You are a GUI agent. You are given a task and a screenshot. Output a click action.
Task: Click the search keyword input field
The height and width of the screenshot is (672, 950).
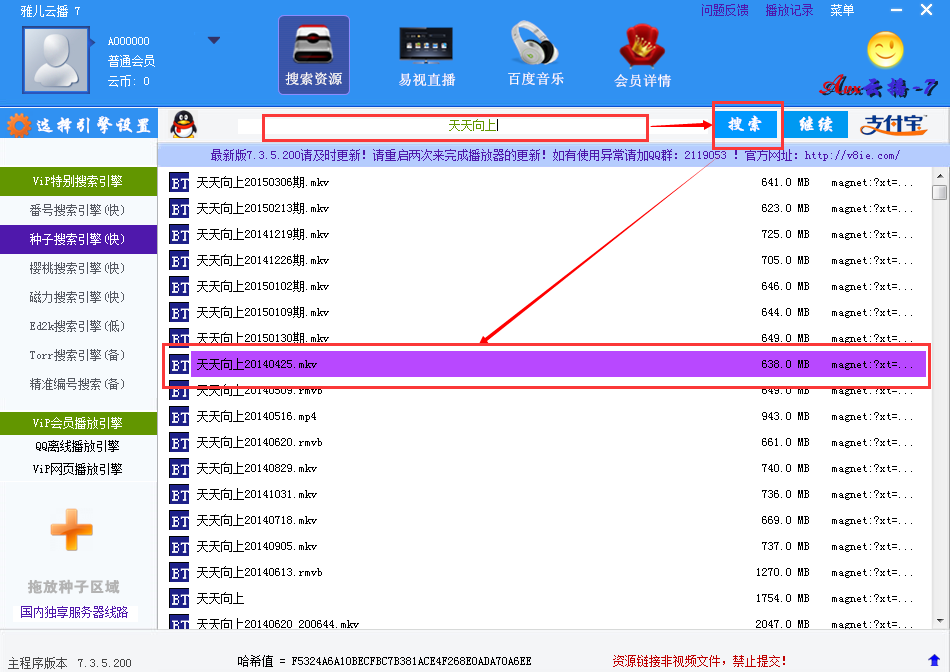click(x=455, y=127)
